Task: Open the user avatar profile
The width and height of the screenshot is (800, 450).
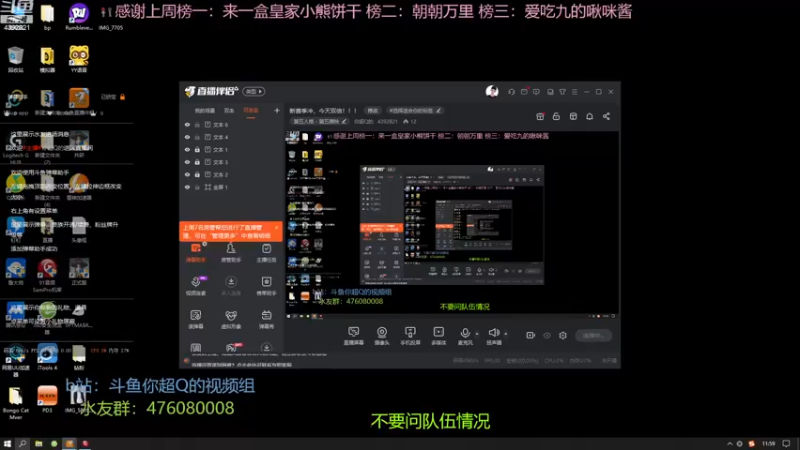Action: 492,91
